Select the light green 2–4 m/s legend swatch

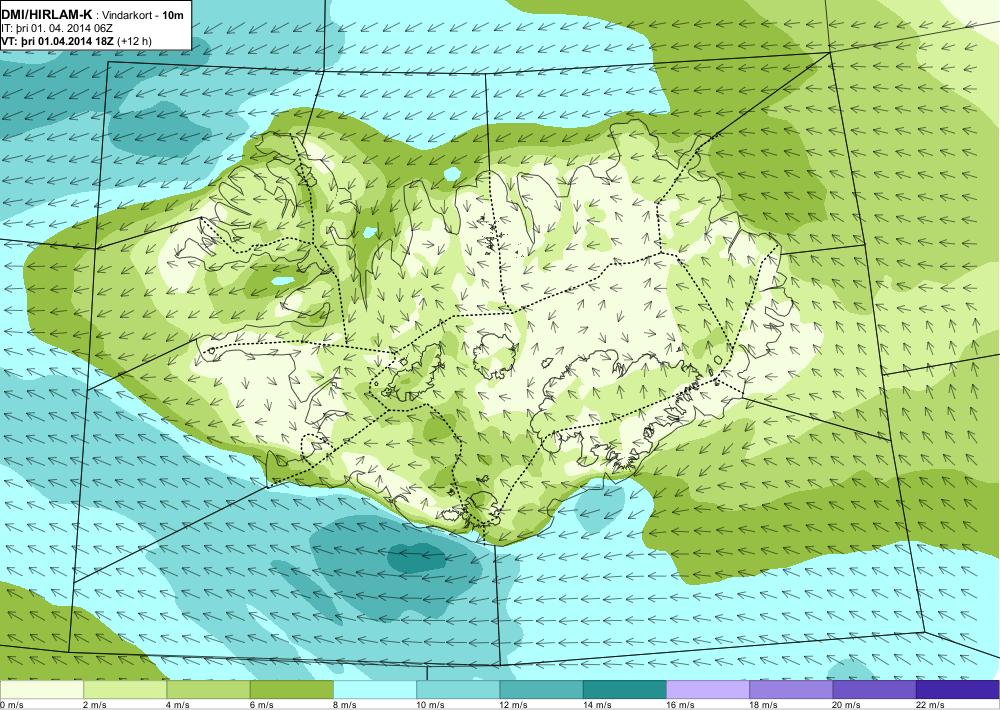click(125, 690)
